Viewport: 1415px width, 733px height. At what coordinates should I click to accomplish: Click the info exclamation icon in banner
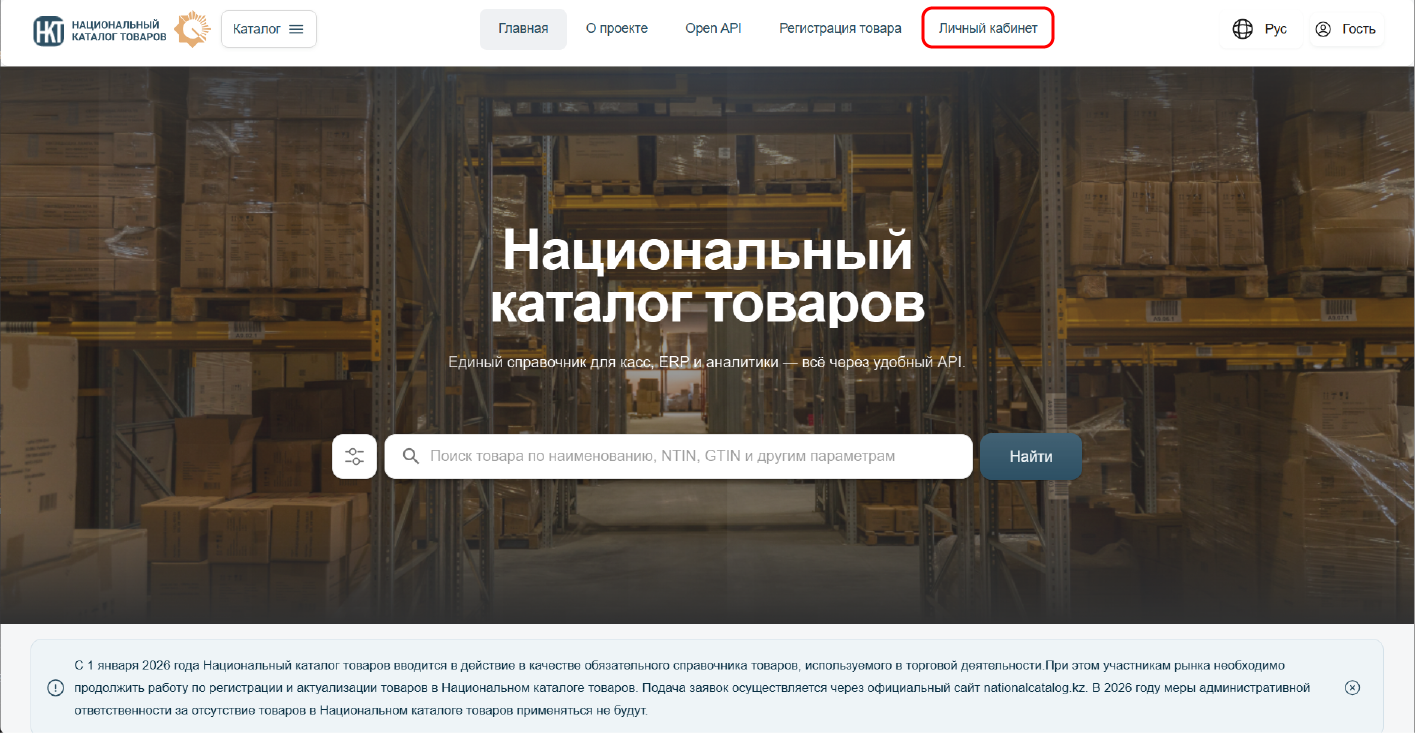(x=55, y=687)
